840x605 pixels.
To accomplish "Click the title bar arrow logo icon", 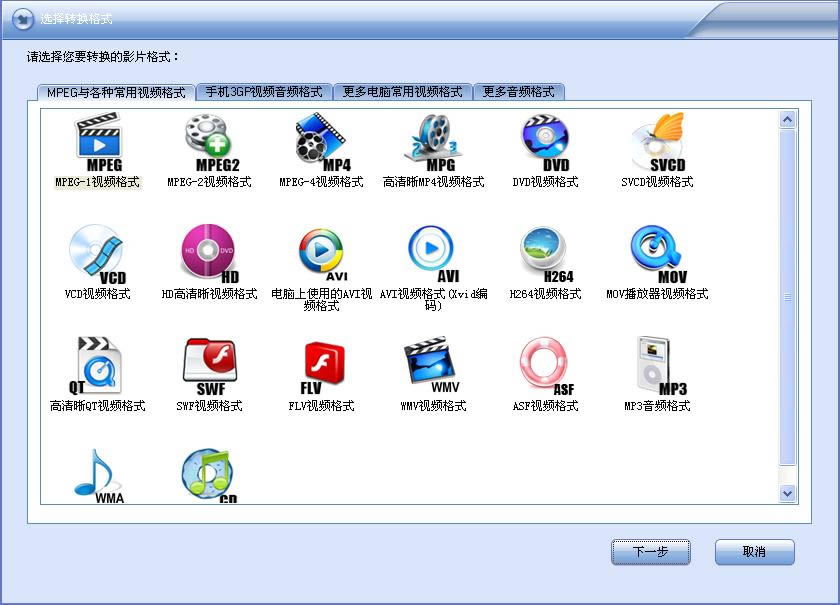I will [22, 19].
